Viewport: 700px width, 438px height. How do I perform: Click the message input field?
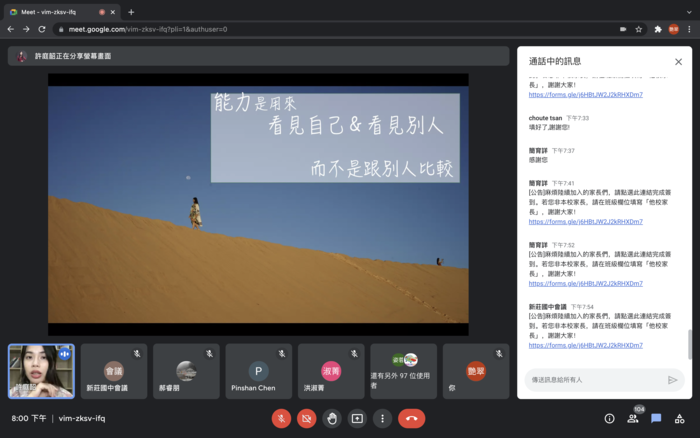coord(596,380)
